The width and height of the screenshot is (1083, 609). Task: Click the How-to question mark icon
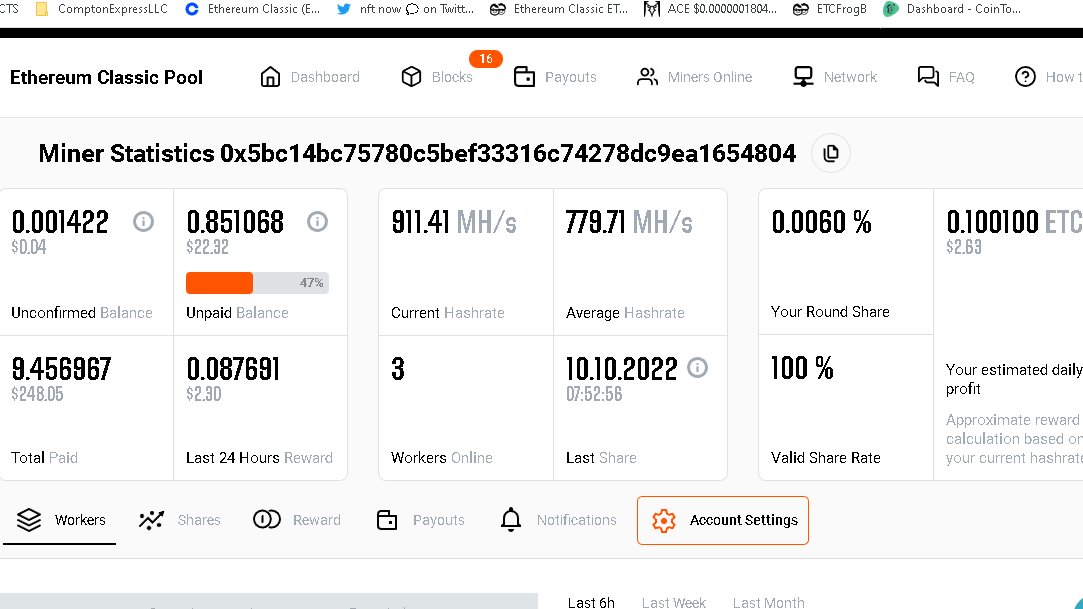click(1025, 77)
